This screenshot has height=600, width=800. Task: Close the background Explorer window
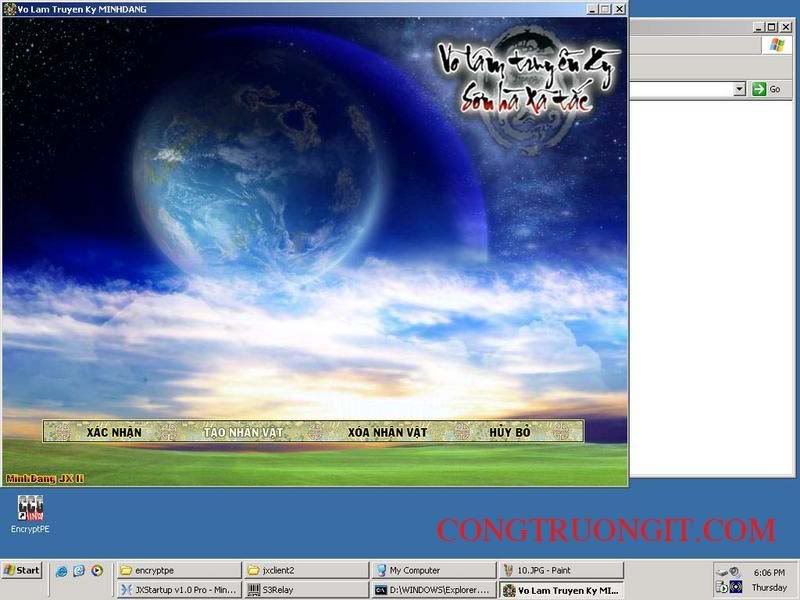[786, 27]
